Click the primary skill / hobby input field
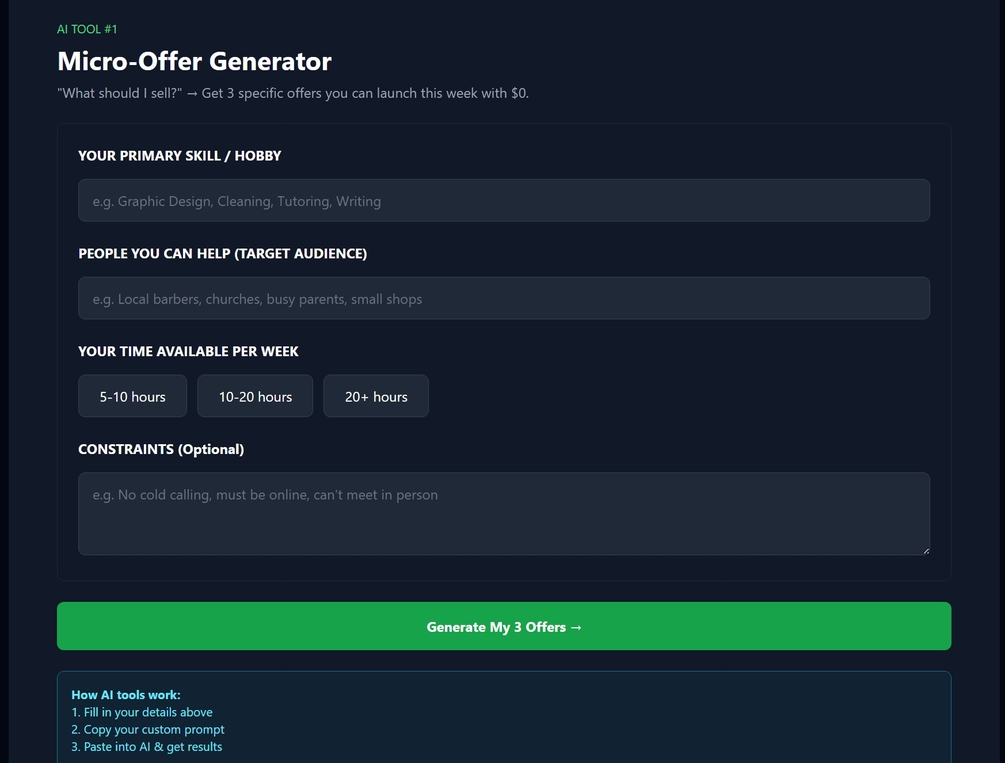The height and width of the screenshot is (763, 1005). click(x=503, y=201)
